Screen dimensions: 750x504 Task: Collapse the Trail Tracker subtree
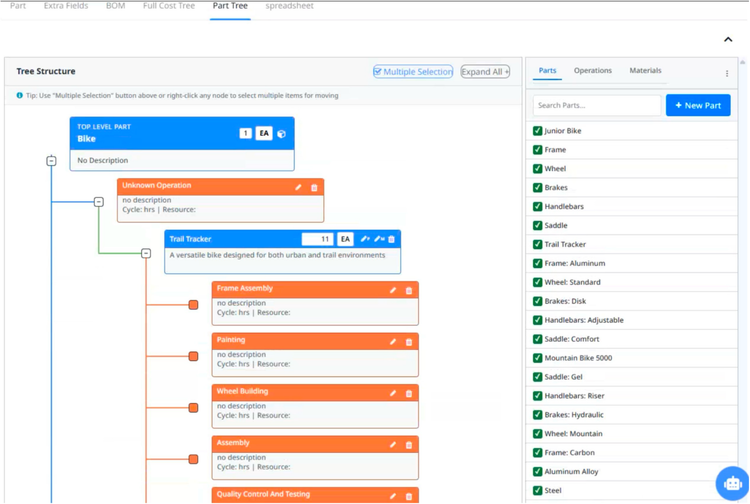[x=146, y=253]
